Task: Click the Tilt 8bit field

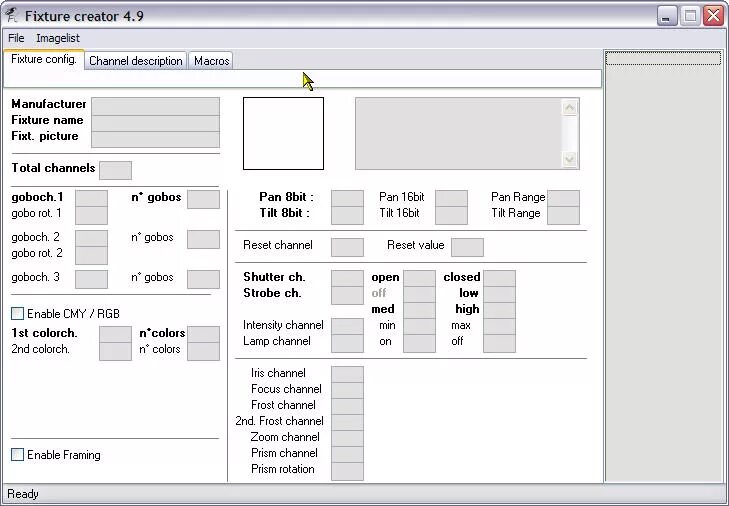Action: click(347, 215)
